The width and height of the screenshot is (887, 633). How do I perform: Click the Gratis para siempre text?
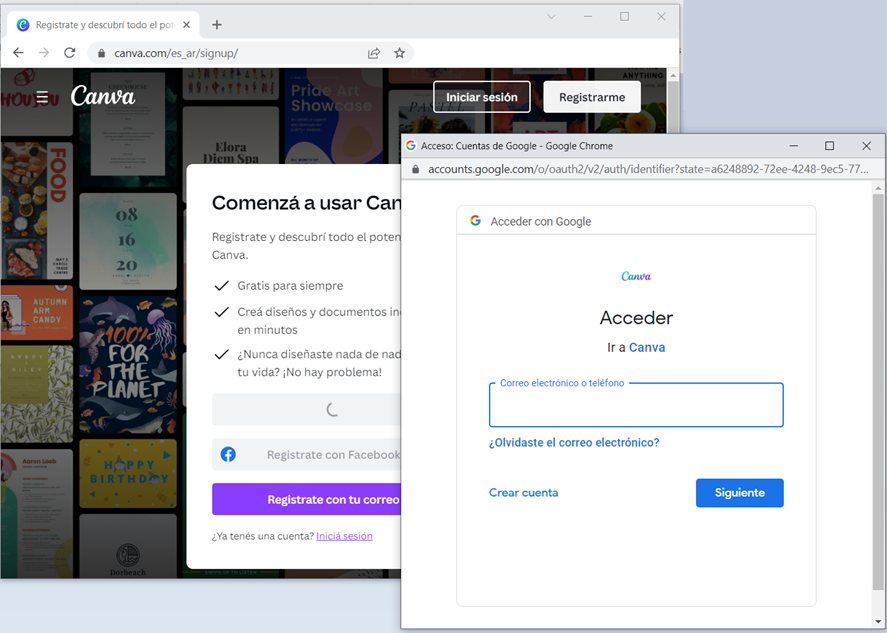tap(290, 286)
